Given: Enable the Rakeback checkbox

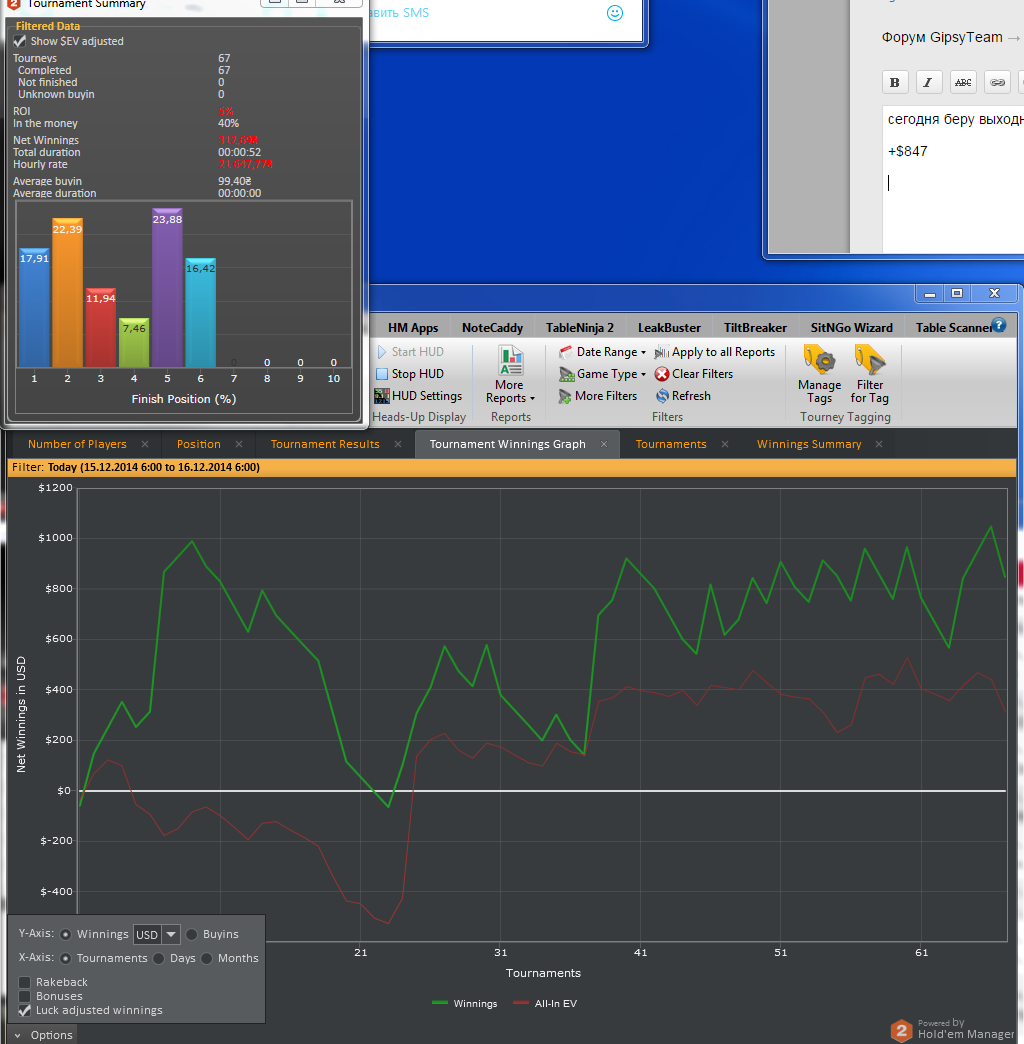Looking at the screenshot, I should [25, 982].
